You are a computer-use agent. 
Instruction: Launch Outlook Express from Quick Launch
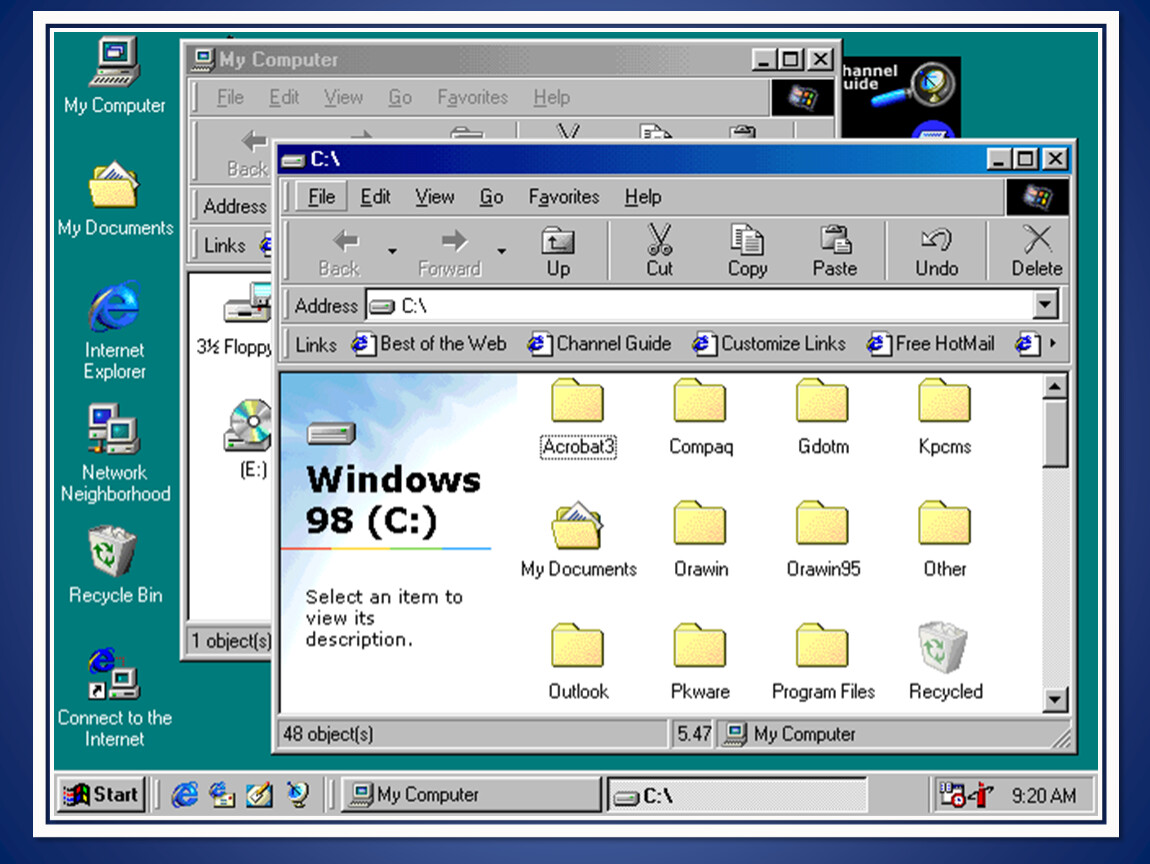(x=222, y=794)
